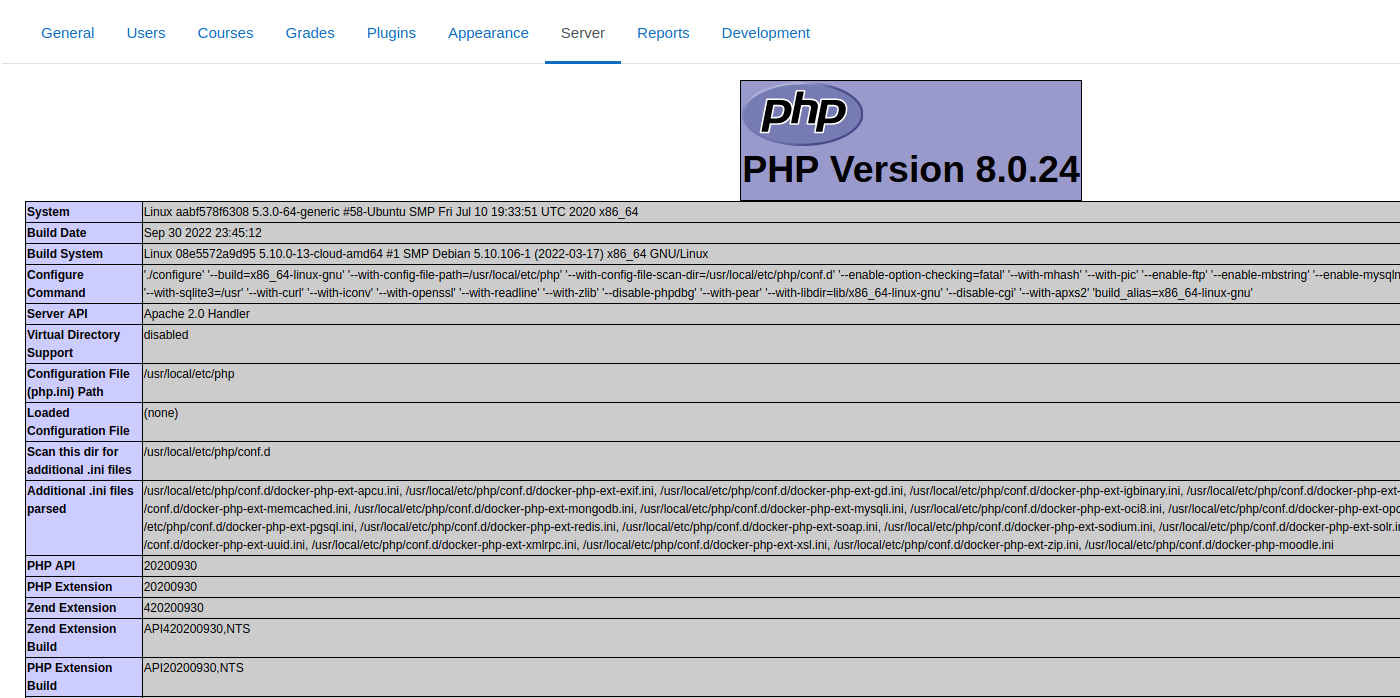Viewport: 1400px width, 698px height.
Task: Select the Build System label cell
Action: point(84,254)
